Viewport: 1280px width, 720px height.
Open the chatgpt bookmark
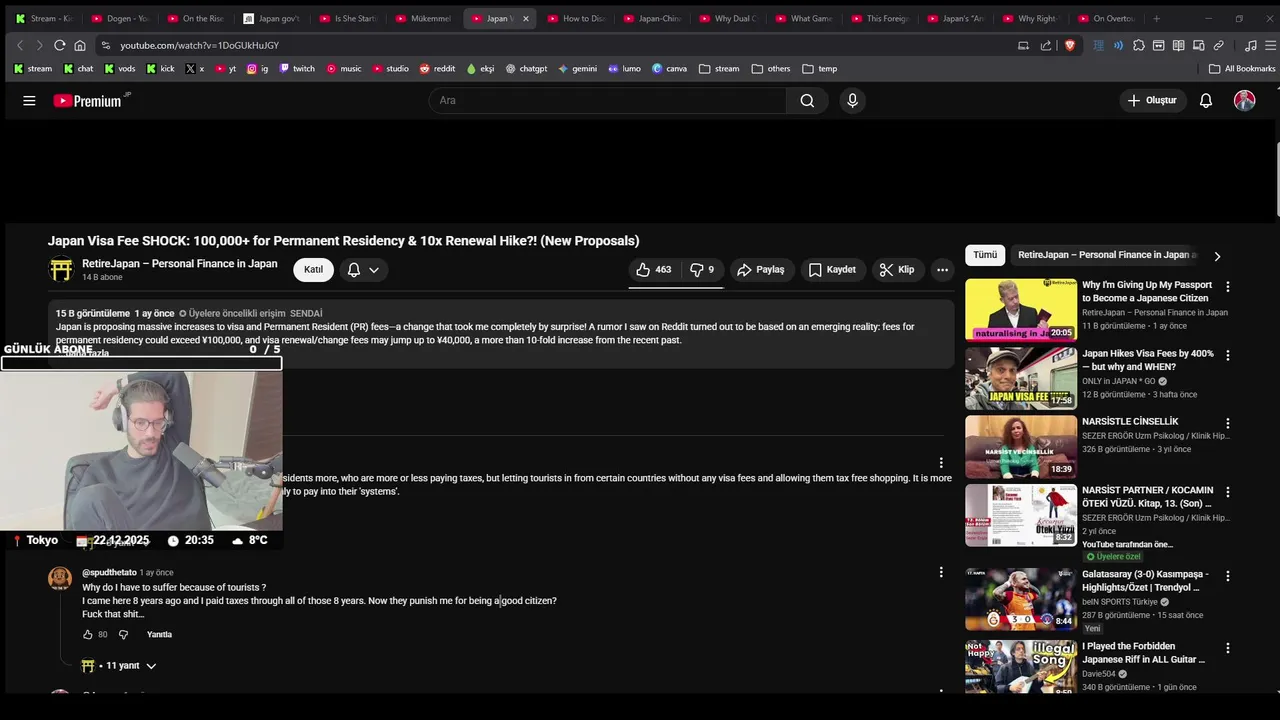(x=526, y=69)
